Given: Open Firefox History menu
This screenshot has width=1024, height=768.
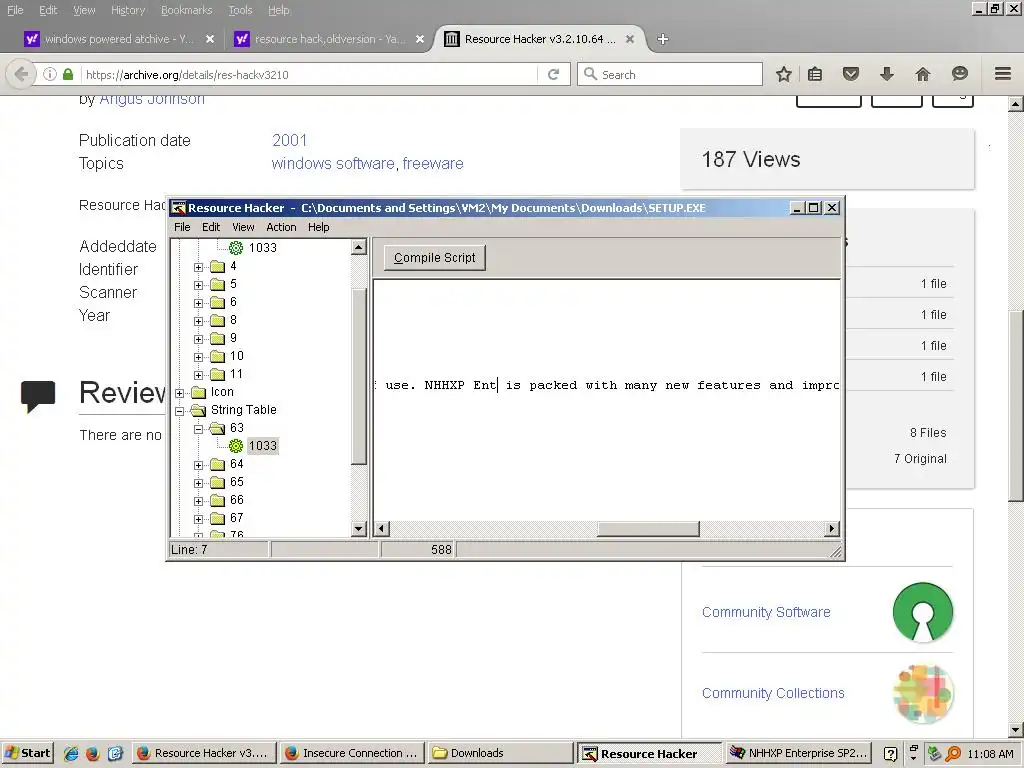Looking at the screenshot, I should coord(128,10).
